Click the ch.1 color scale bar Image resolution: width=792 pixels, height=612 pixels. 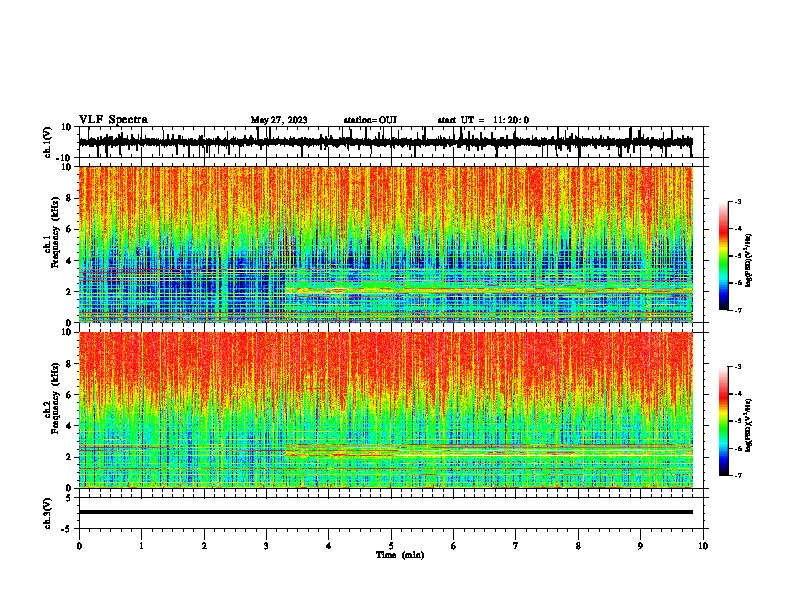723,256
